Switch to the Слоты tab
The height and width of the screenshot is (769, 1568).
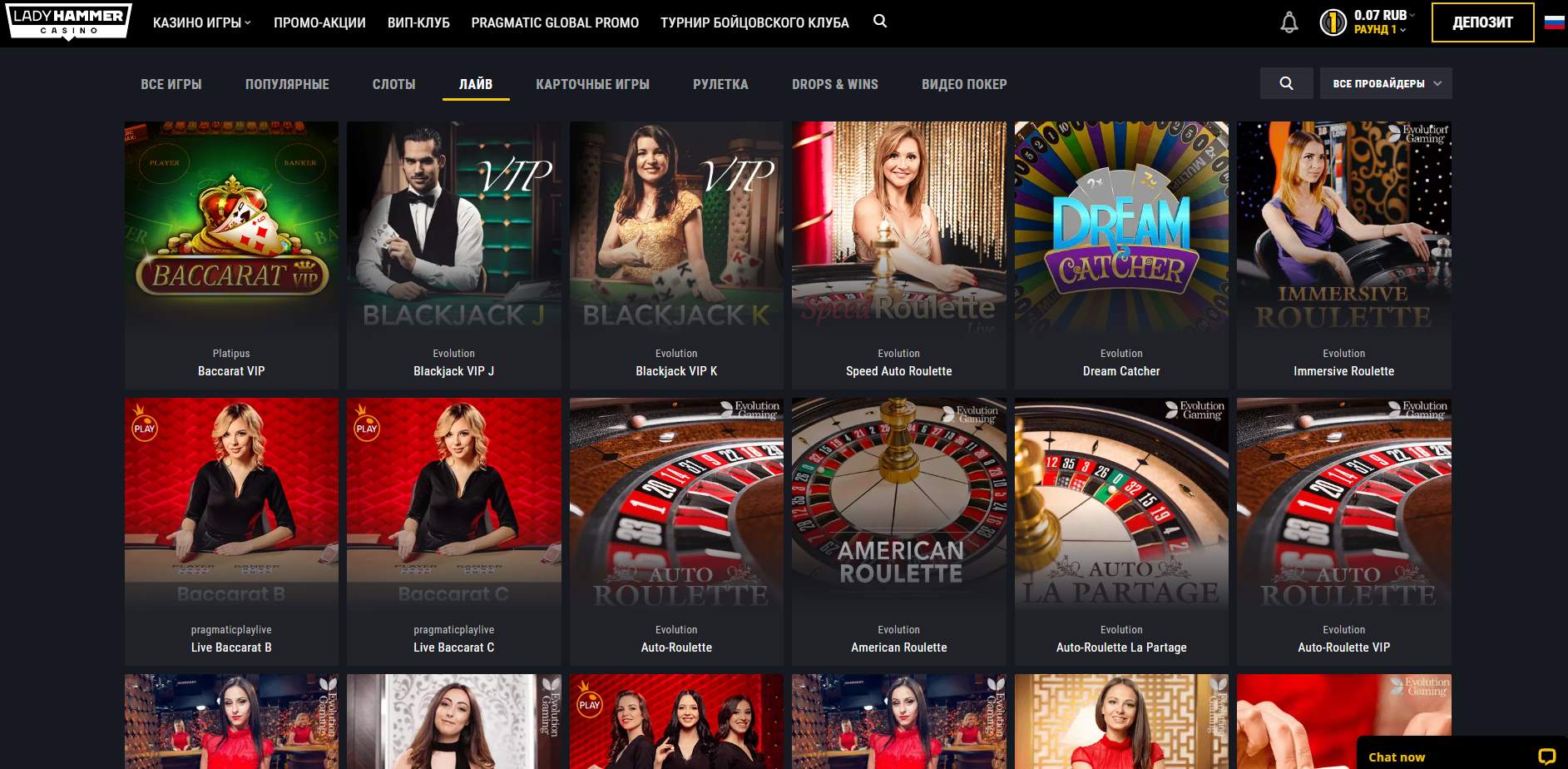pyautogui.click(x=393, y=84)
